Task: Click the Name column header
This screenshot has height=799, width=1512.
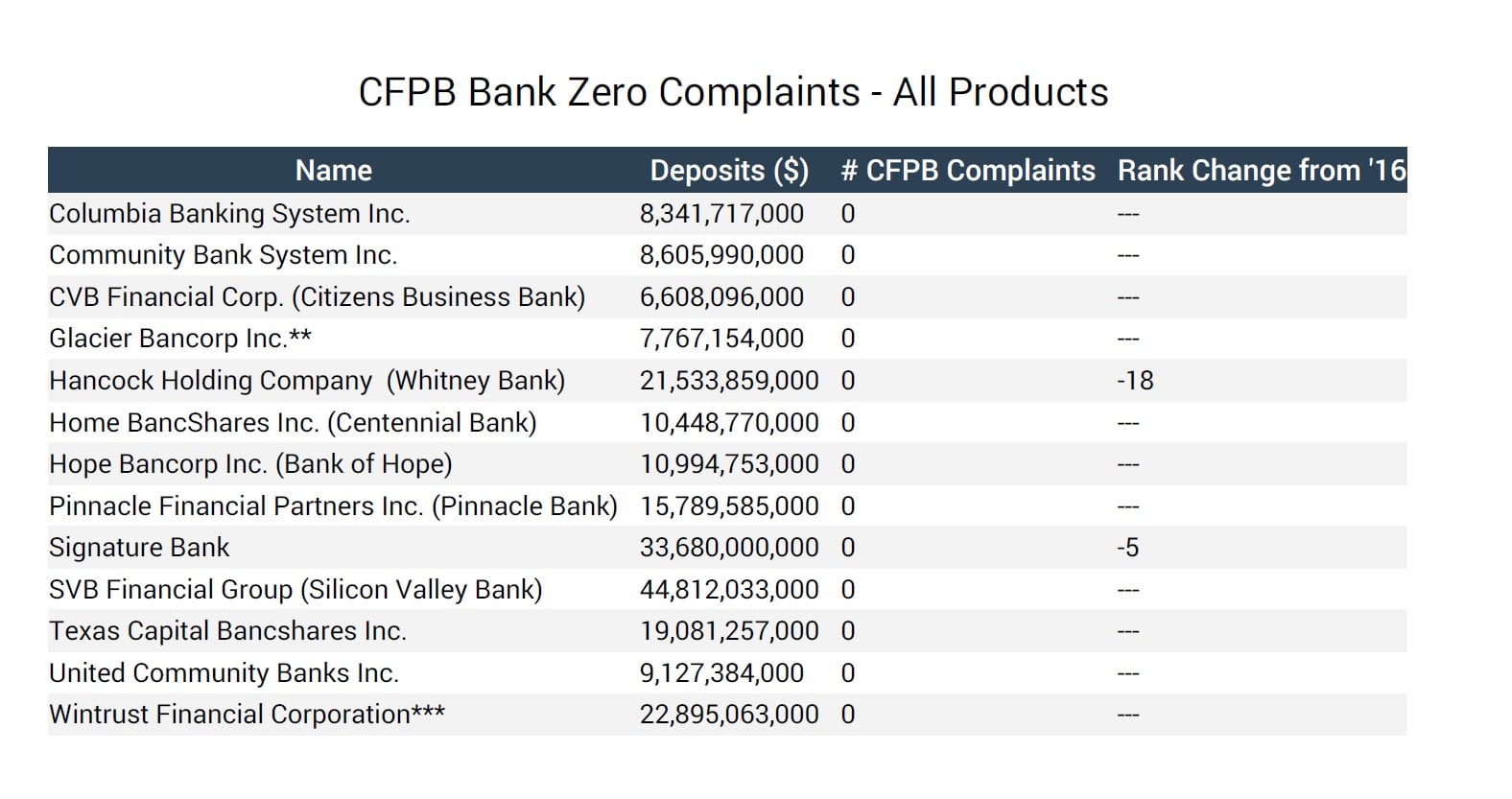Action: click(333, 170)
